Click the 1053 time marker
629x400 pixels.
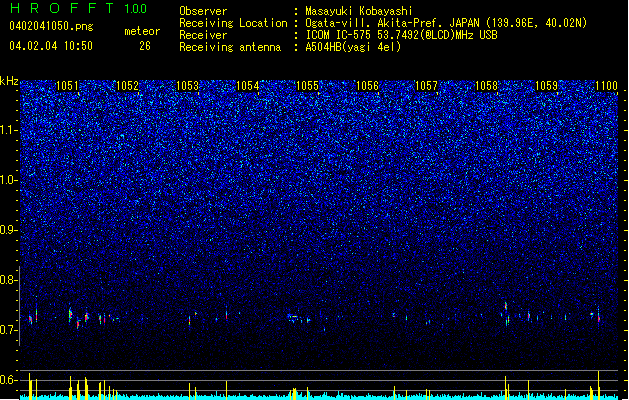pos(187,86)
